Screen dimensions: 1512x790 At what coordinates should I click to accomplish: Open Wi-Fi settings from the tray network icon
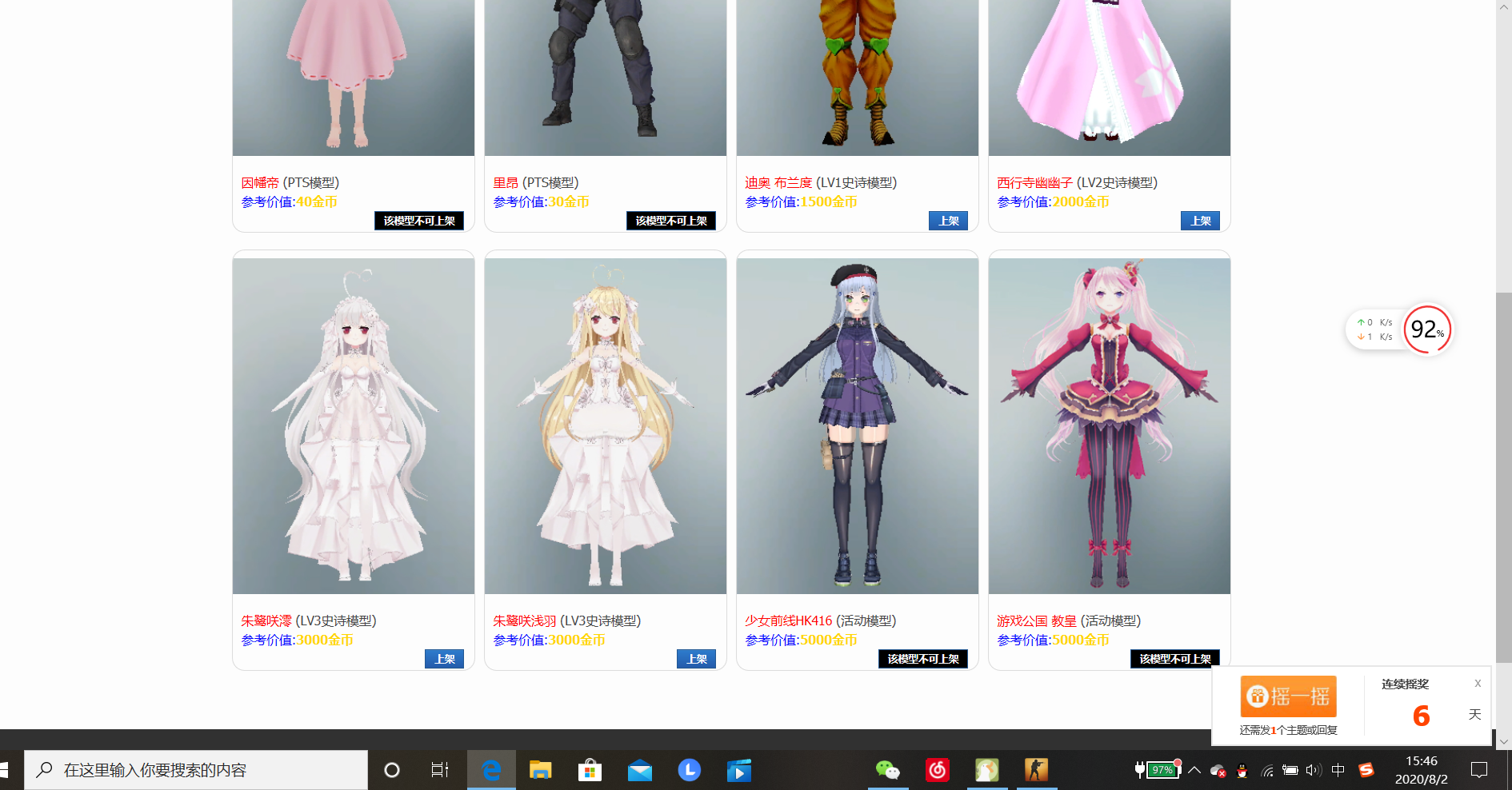(1266, 770)
